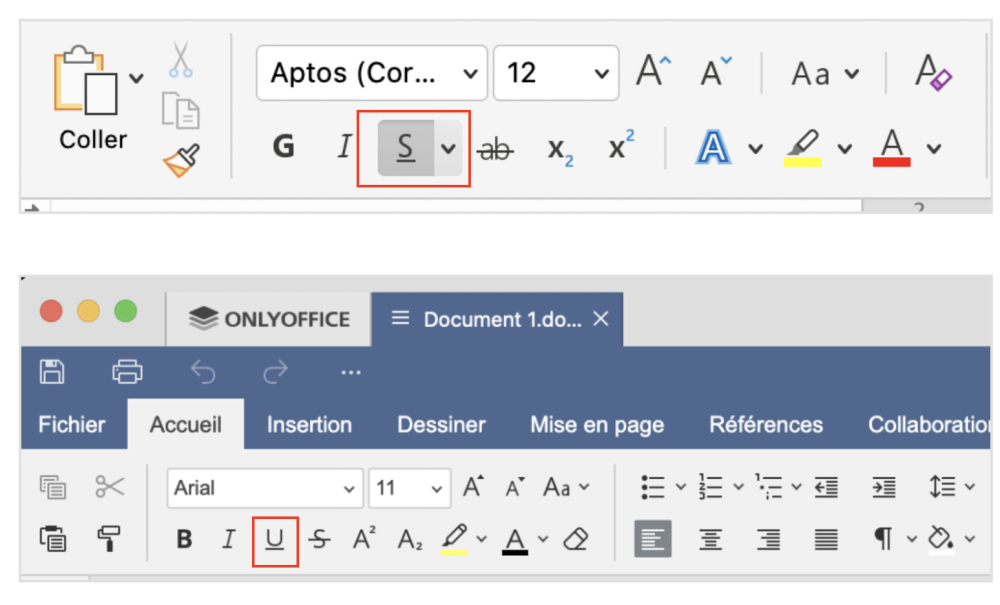The width and height of the screenshot is (1000, 605).
Task: Click the font size field showing 11
Action: point(398,489)
